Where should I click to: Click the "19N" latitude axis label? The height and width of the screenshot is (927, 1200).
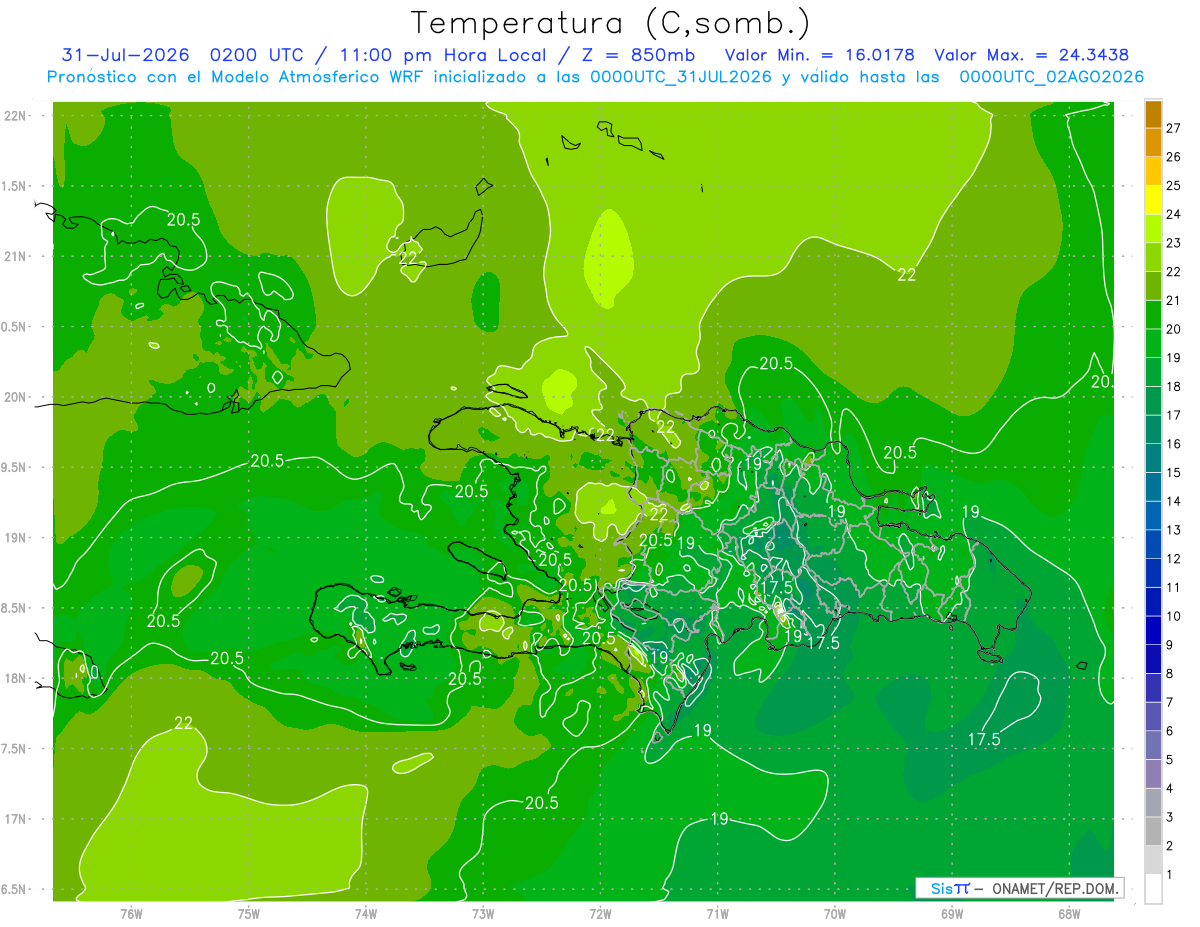(x=16, y=538)
